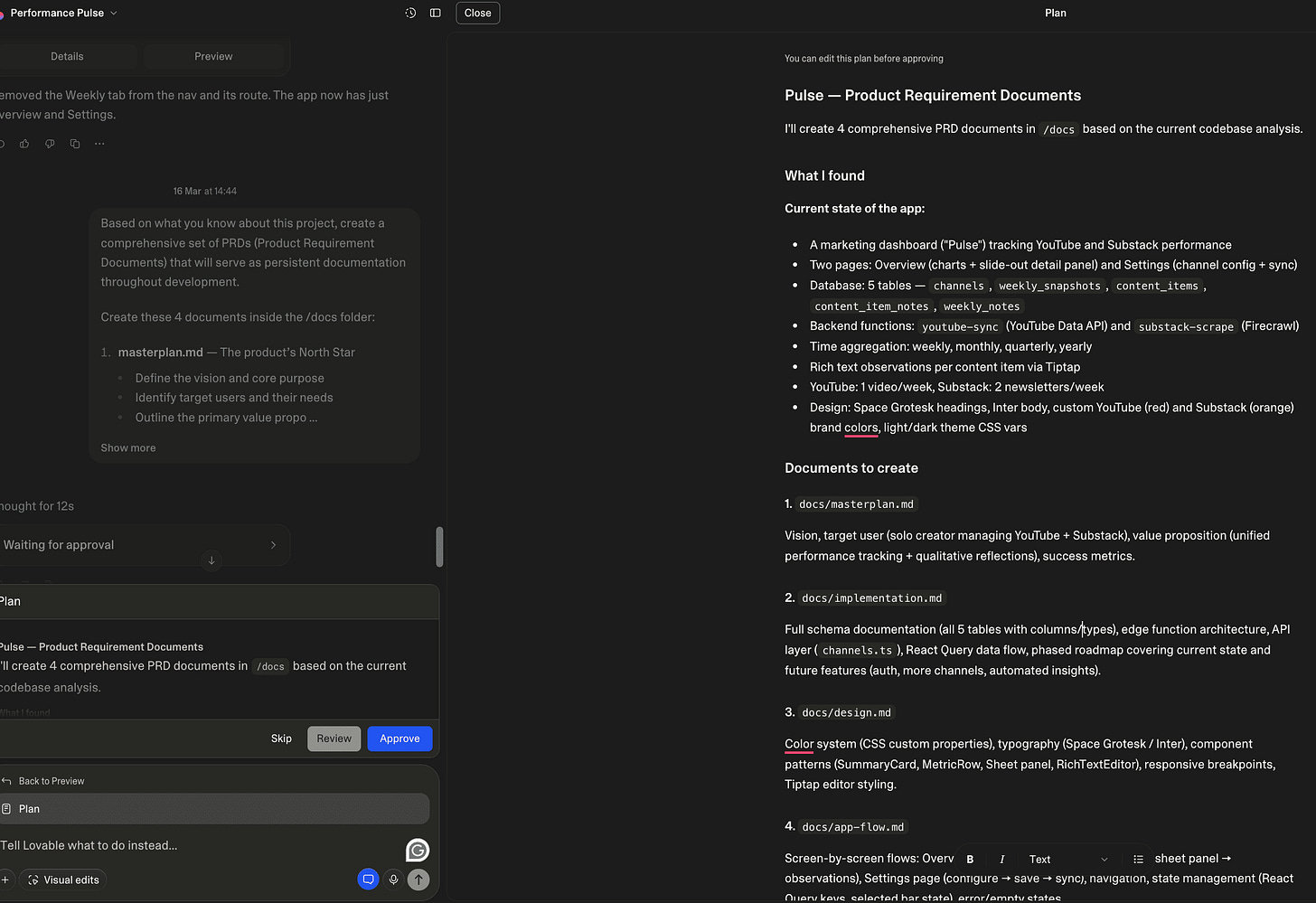Click underlined word Color in design section

tap(799, 744)
